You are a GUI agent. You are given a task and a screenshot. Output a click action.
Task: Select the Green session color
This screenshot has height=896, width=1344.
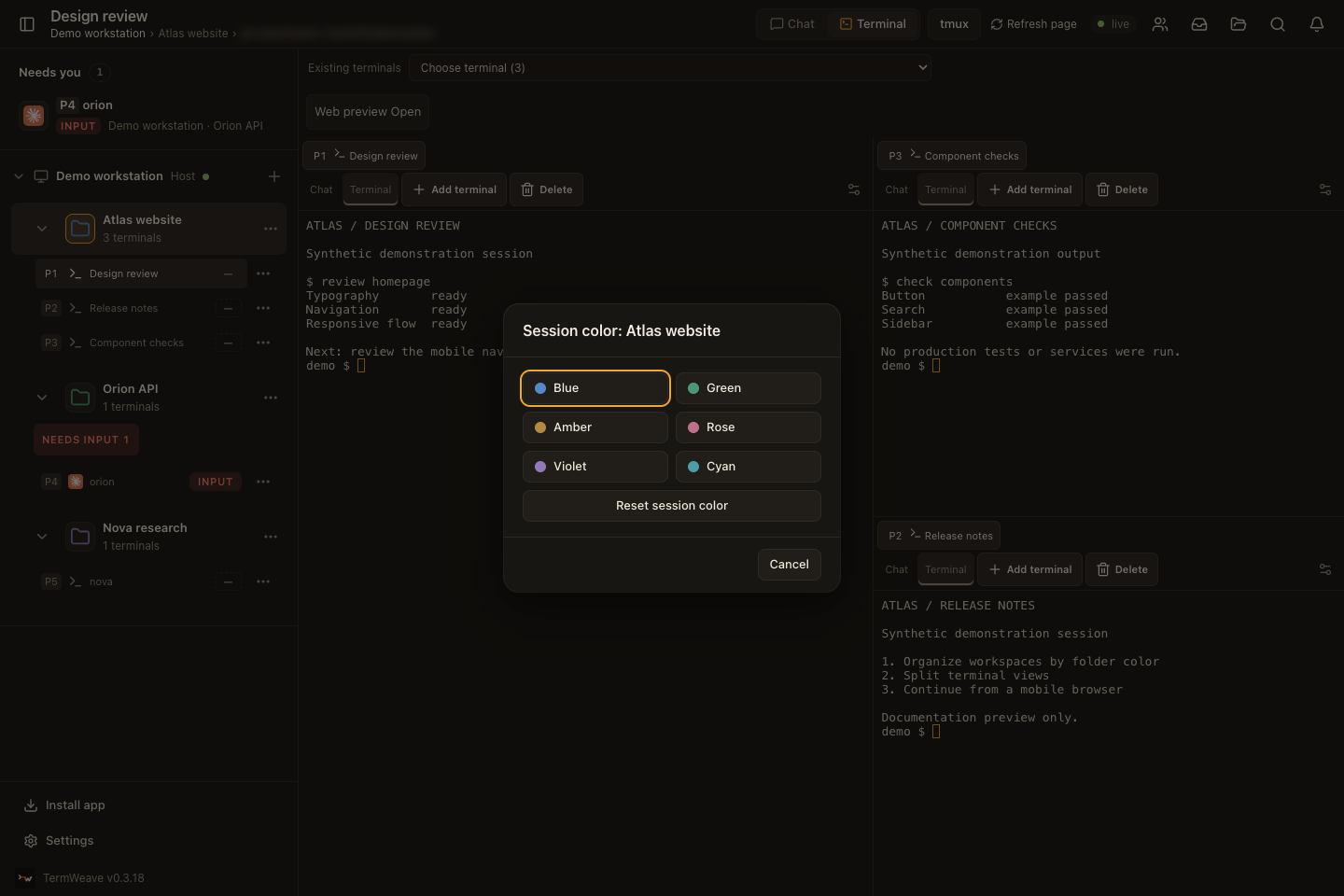click(x=749, y=388)
